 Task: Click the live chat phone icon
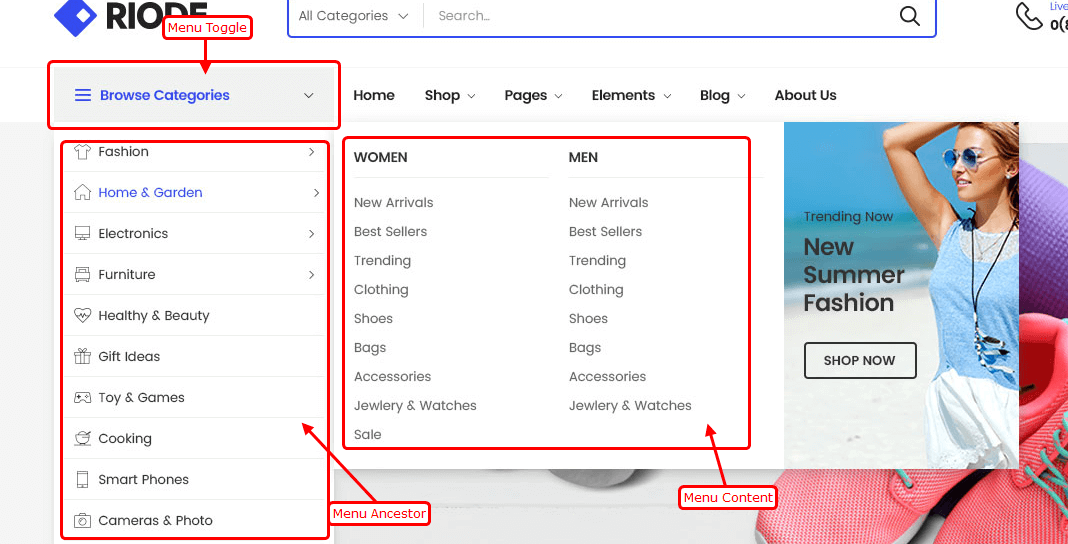[x=1028, y=16]
